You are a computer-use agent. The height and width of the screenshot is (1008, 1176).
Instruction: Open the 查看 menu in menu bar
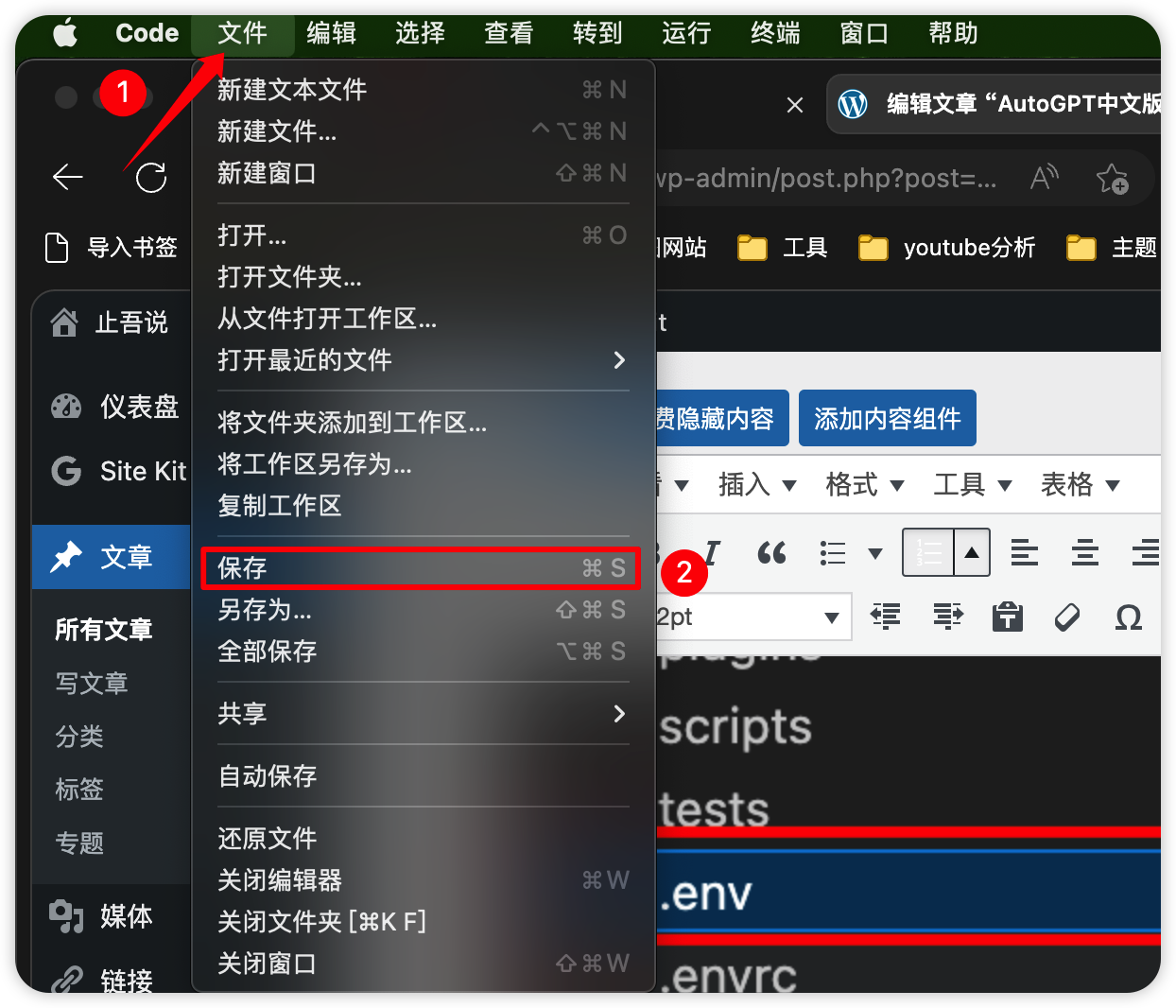pyautogui.click(x=509, y=33)
